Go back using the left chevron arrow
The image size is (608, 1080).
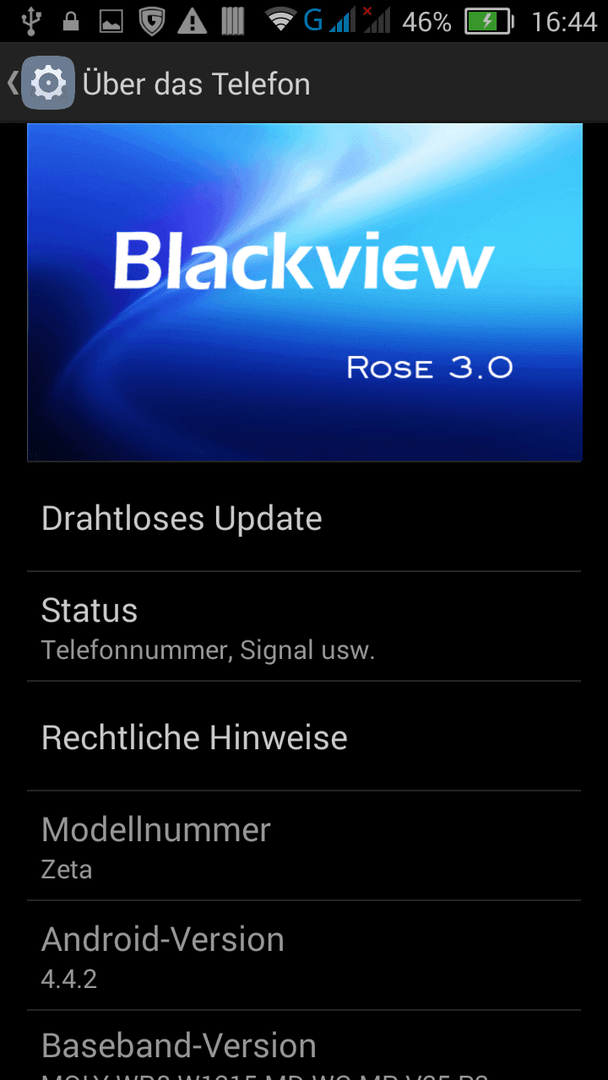[x=12, y=83]
